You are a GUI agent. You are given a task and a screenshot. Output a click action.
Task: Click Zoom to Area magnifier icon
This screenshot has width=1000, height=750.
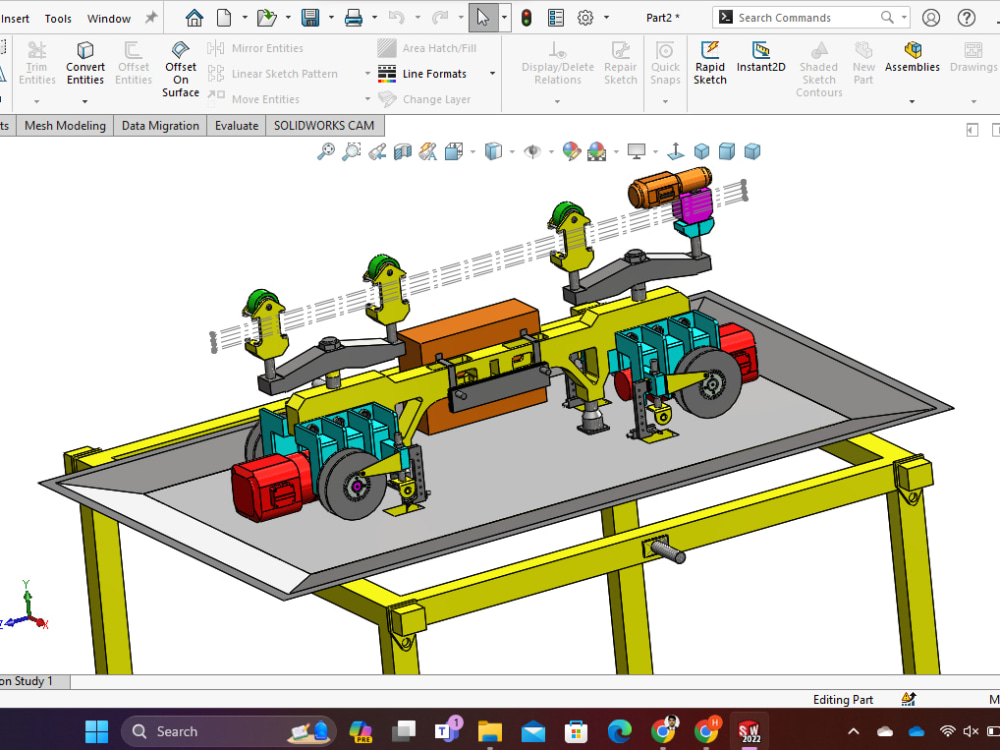351,151
